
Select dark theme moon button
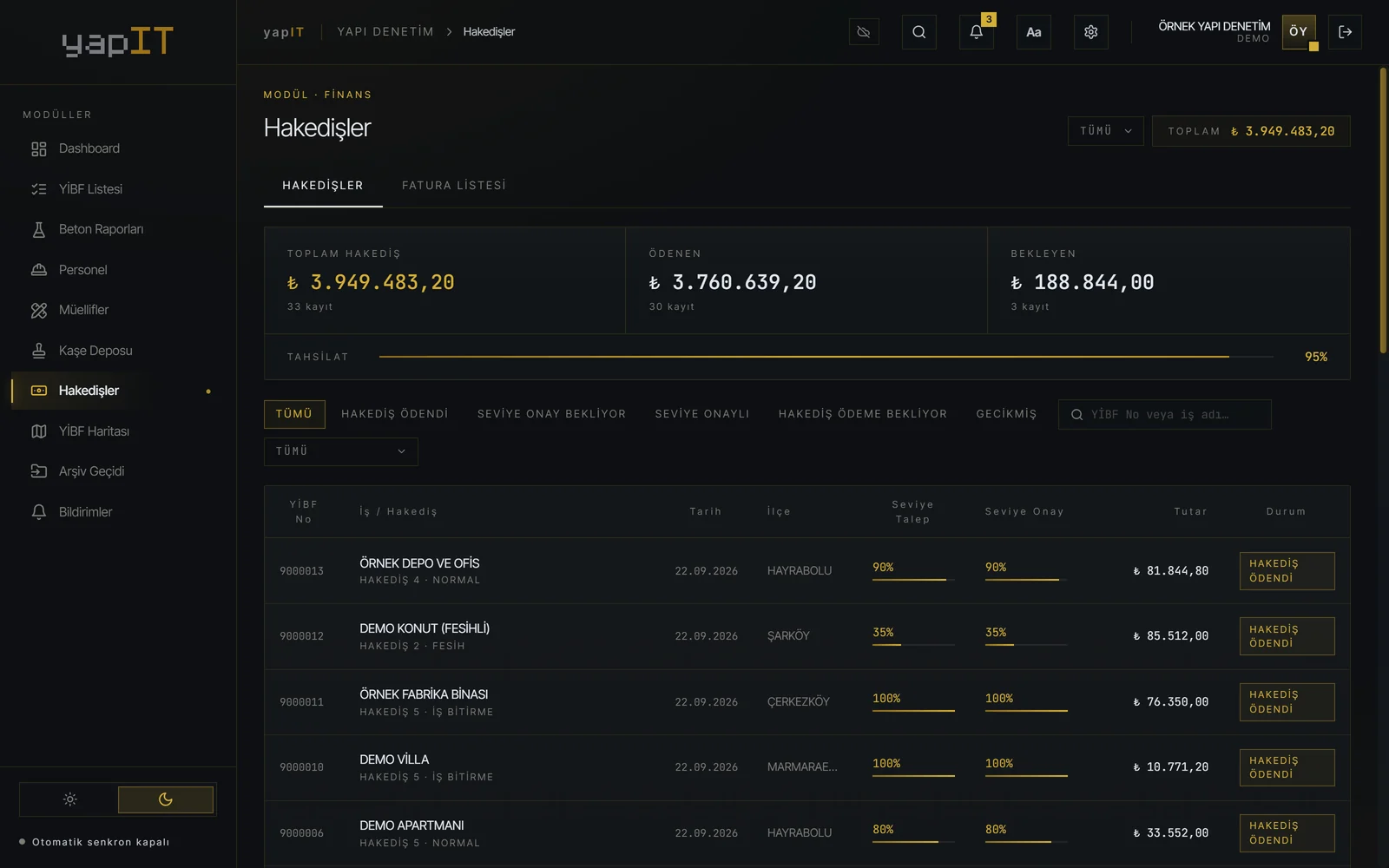point(166,799)
